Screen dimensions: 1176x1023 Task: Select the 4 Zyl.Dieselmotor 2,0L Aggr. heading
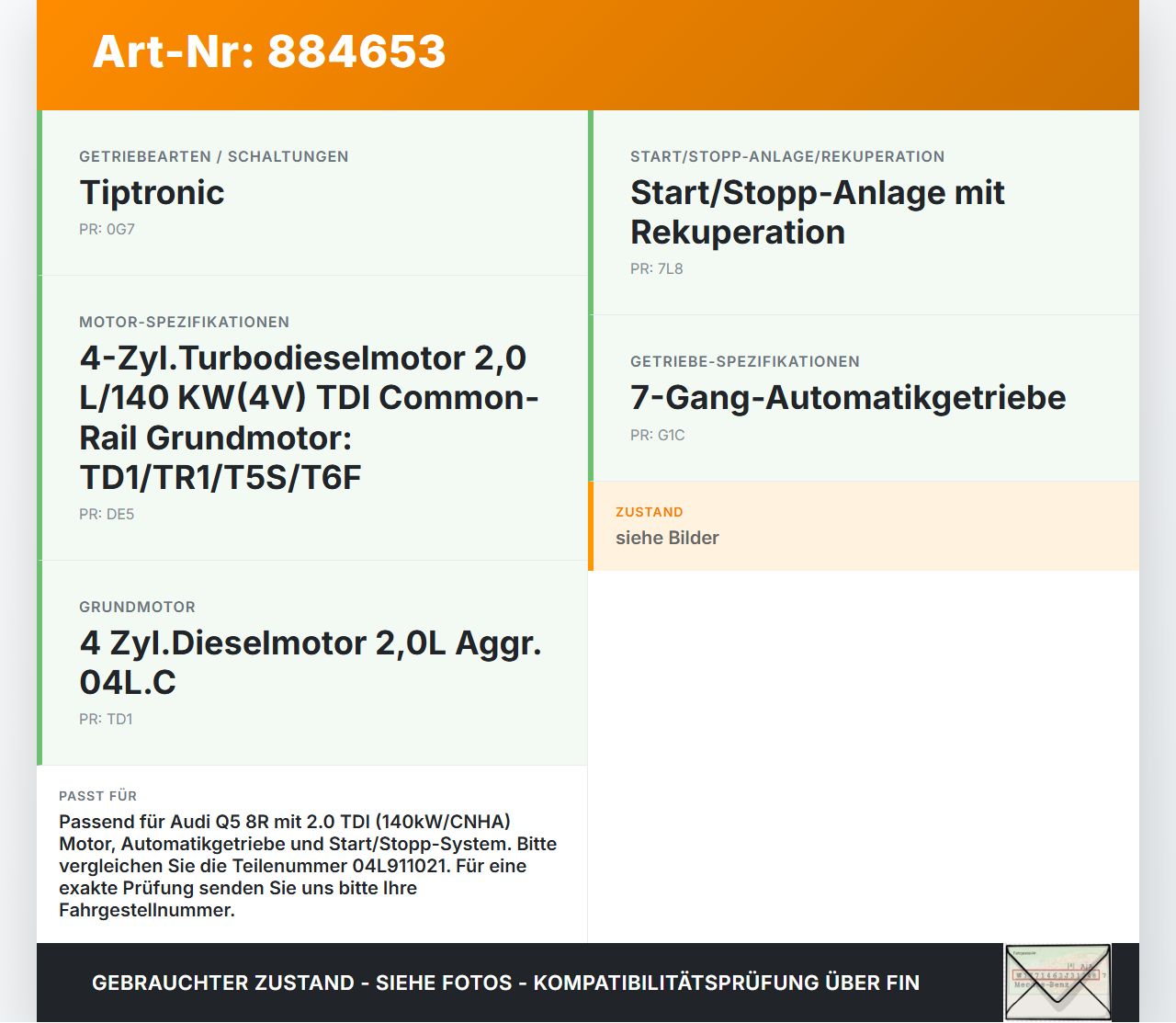[311, 662]
